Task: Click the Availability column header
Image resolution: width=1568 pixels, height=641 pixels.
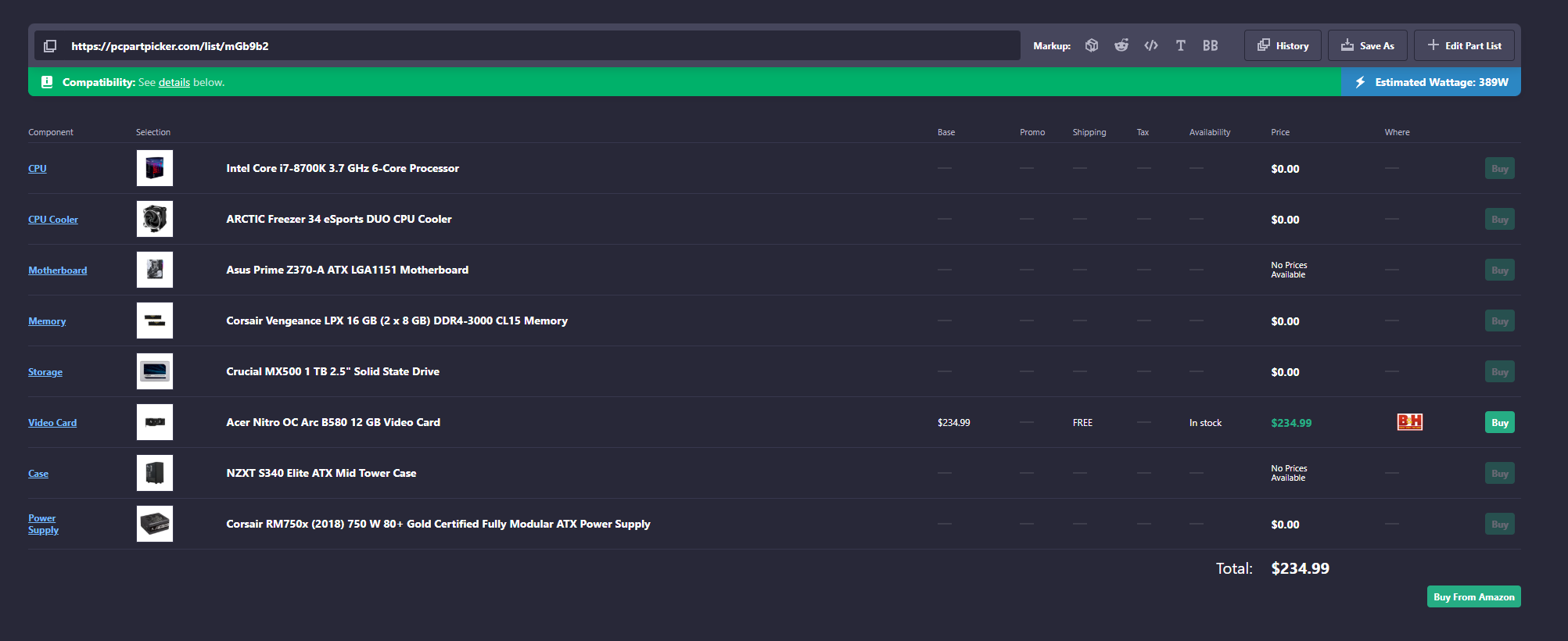Action: pyautogui.click(x=1210, y=132)
